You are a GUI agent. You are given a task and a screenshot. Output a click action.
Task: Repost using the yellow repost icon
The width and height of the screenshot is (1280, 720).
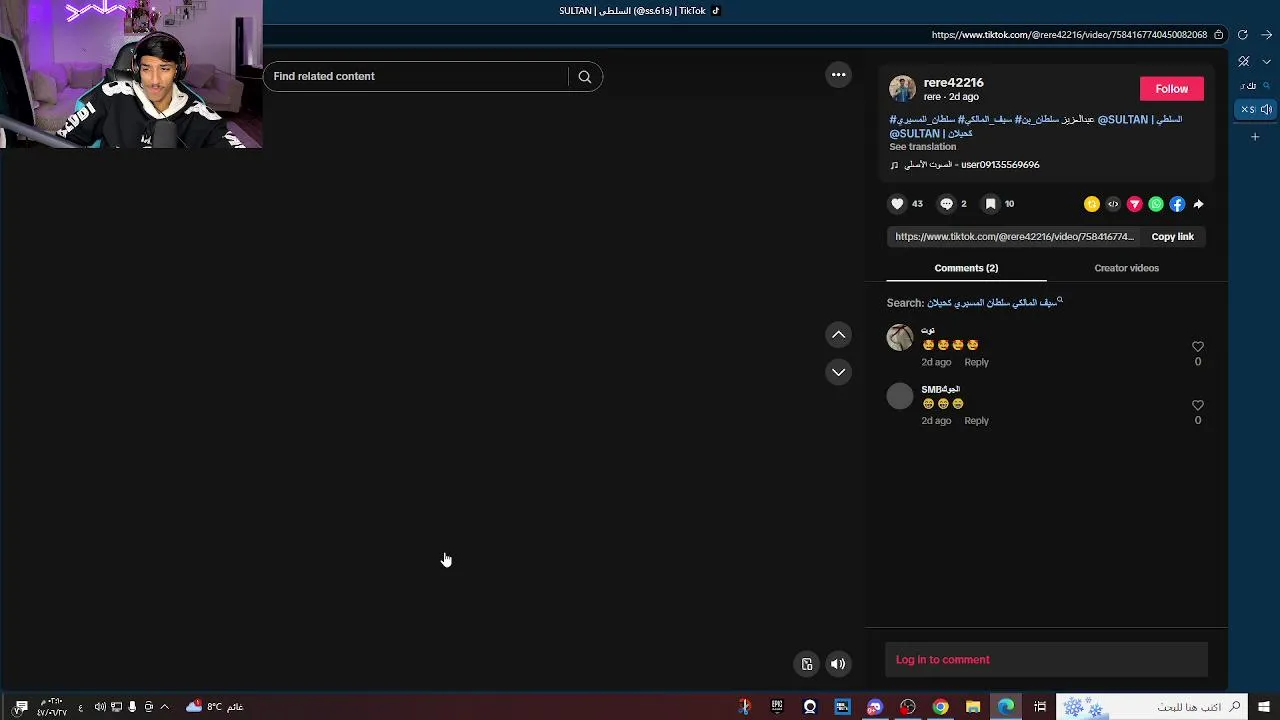coord(1092,204)
